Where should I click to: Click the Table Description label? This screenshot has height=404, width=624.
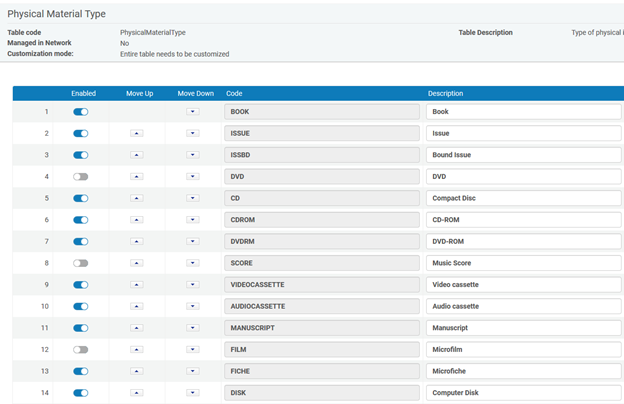pos(486,33)
